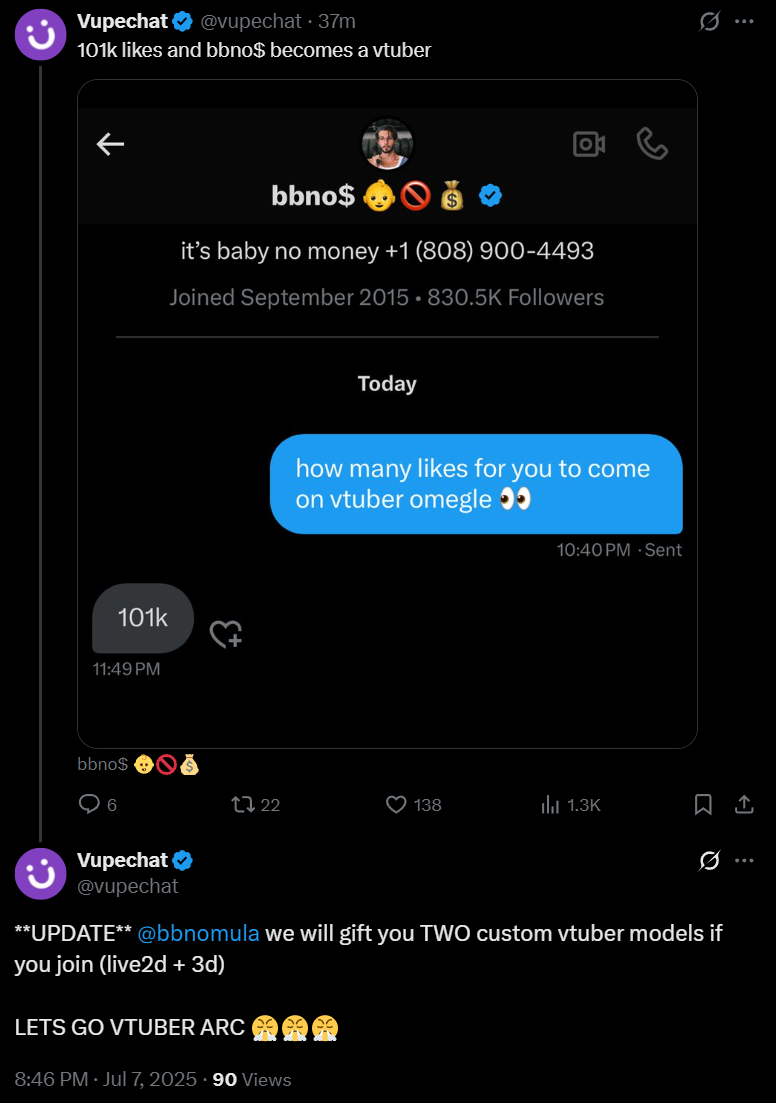
Task: Click the 37m timestamp link
Action: pyautogui.click(x=336, y=21)
